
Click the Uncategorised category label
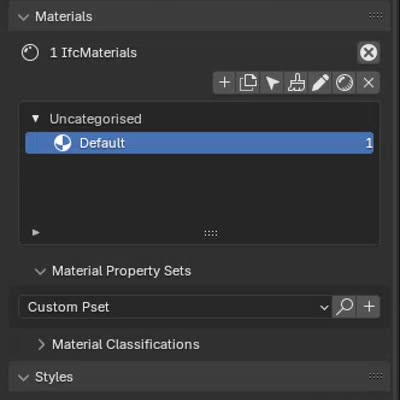pyautogui.click(x=96, y=119)
